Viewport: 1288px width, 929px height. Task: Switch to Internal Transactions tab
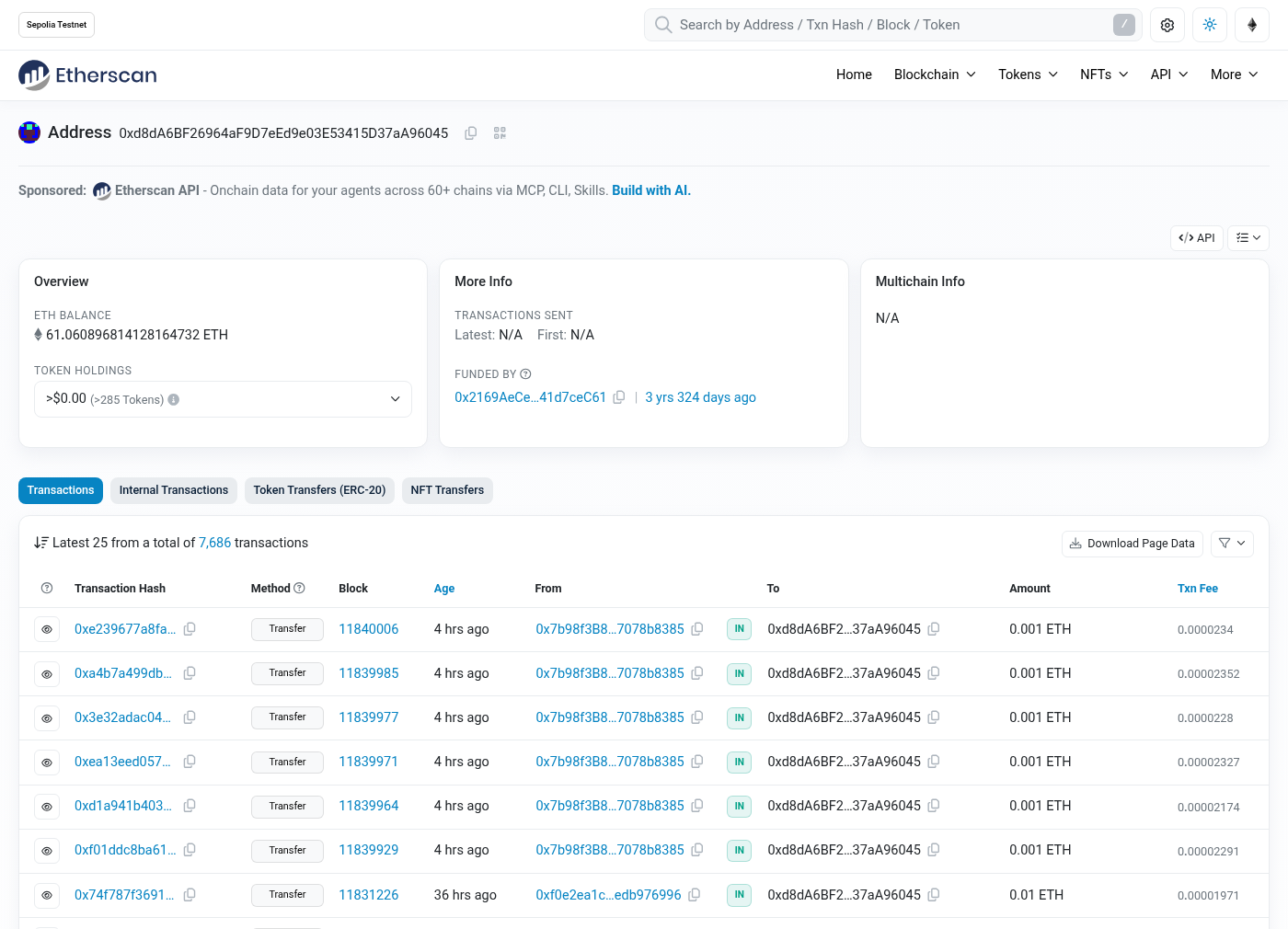[174, 490]
